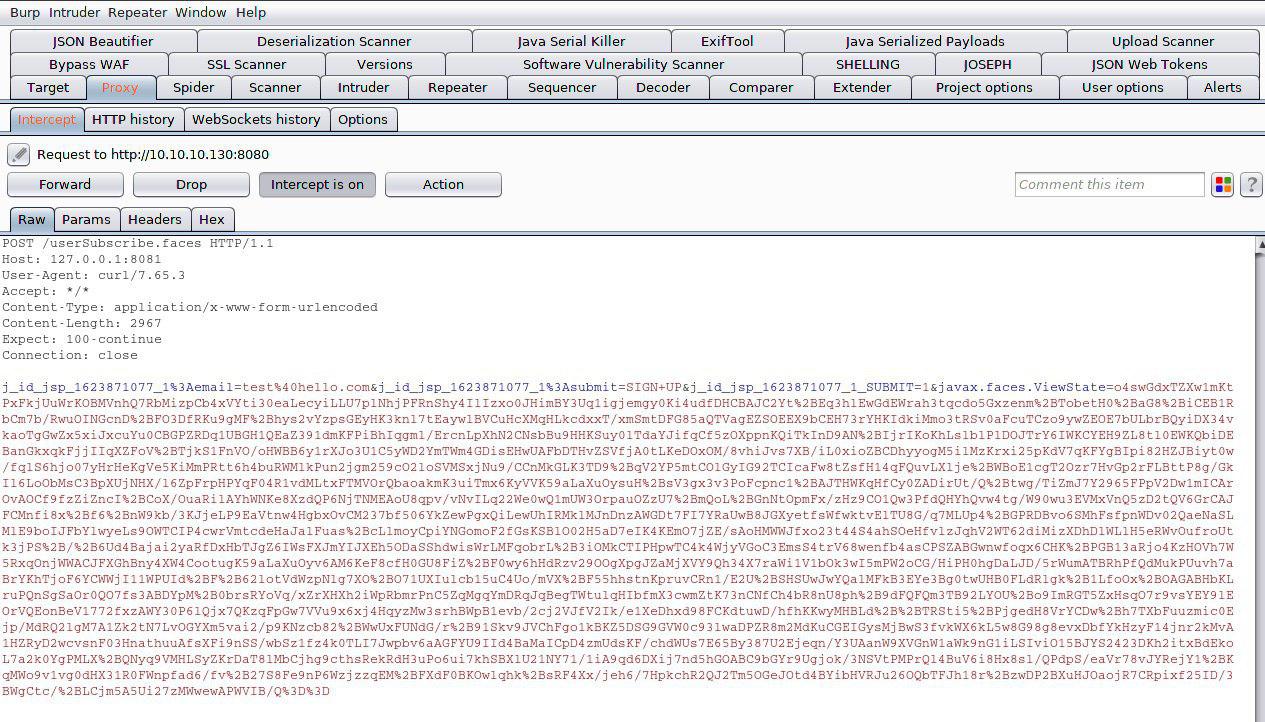
Task: Click the User-Agent: curl/7.65.3 header
Action: (x=93, y=275)
